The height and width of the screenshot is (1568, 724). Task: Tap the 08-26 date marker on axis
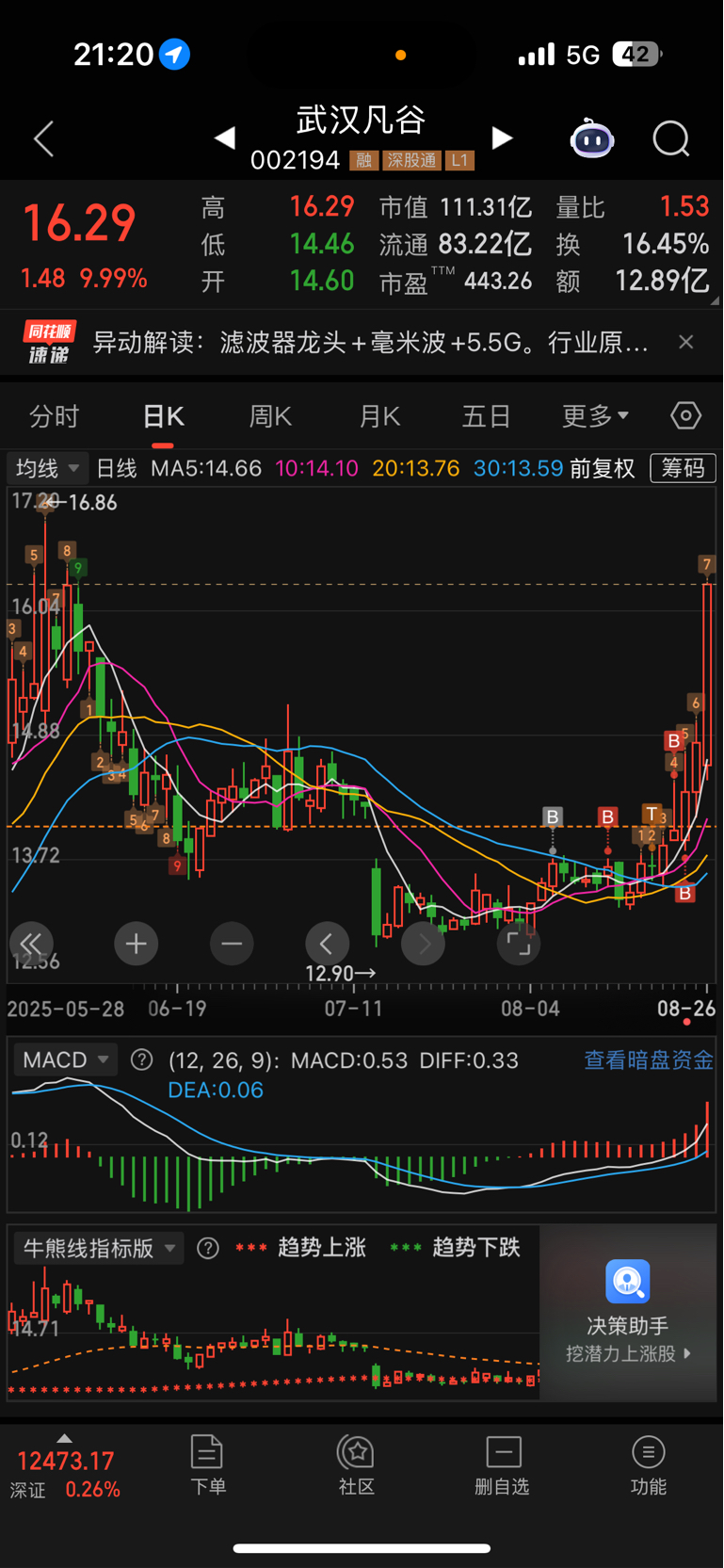(x=685, y=1009)
